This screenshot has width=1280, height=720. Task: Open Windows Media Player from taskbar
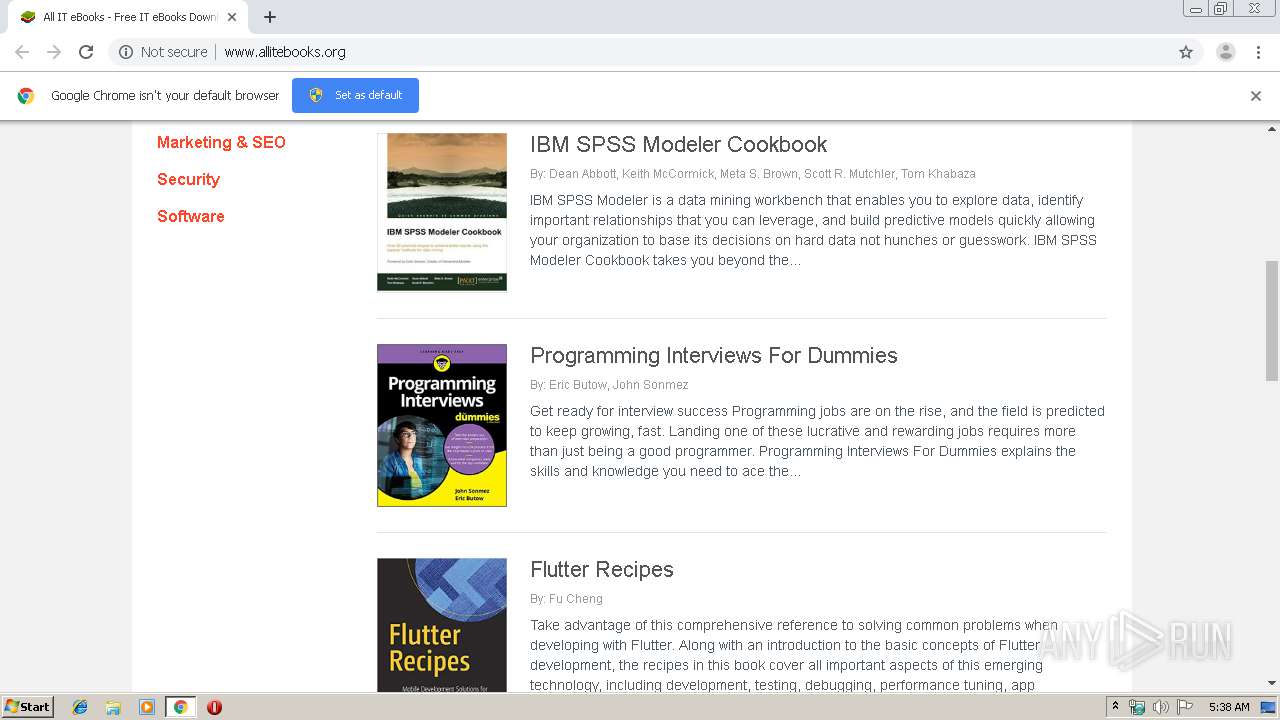click(x=147, y=707)
